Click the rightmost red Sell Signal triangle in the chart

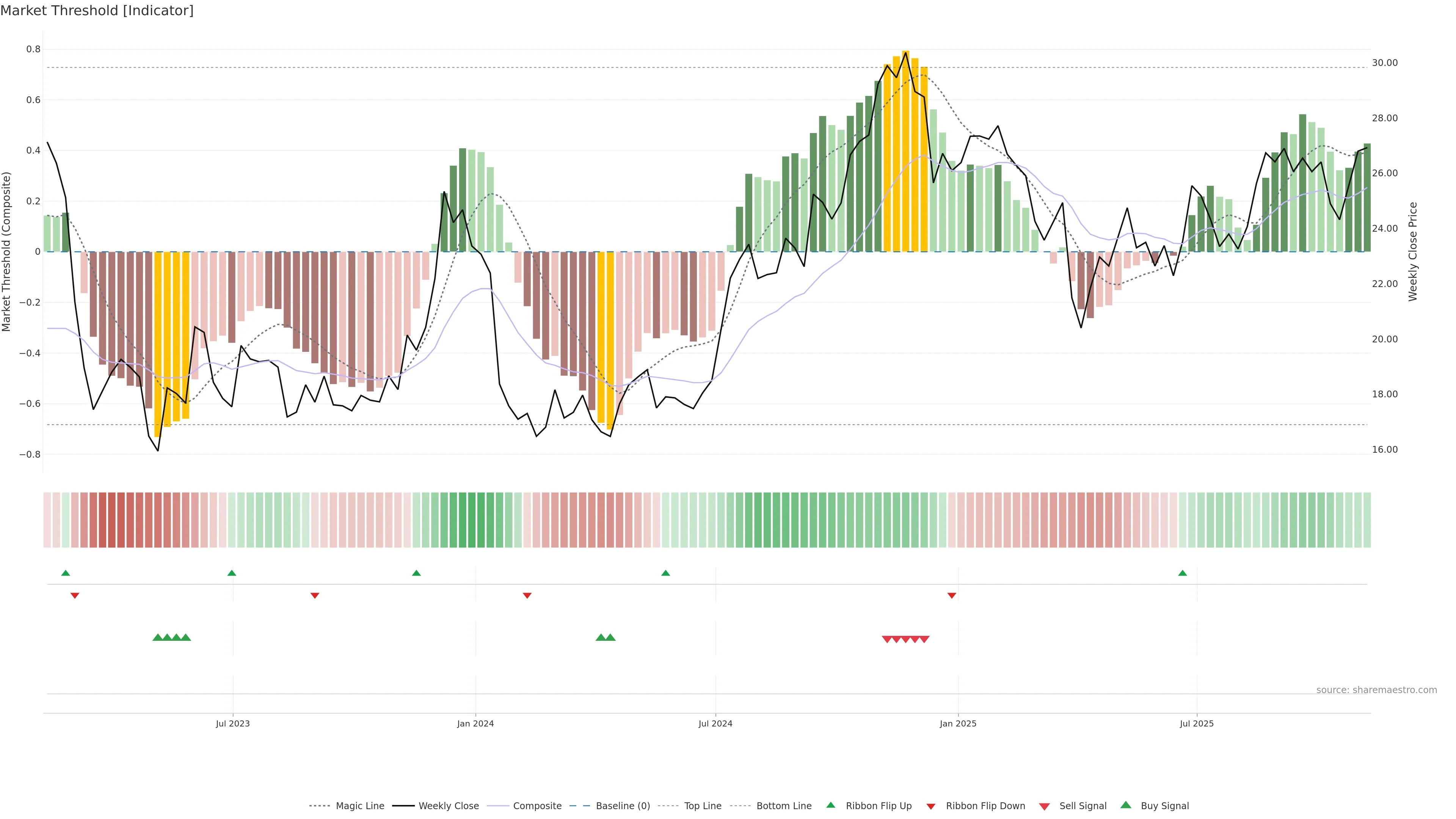(x=924, y=639)
